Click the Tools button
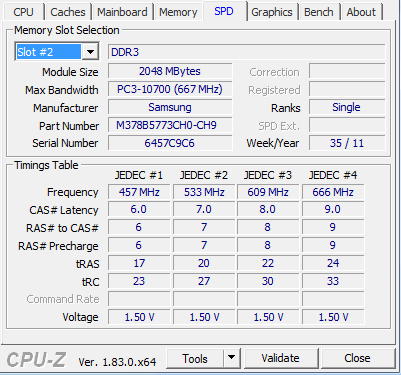 (195, 359)
